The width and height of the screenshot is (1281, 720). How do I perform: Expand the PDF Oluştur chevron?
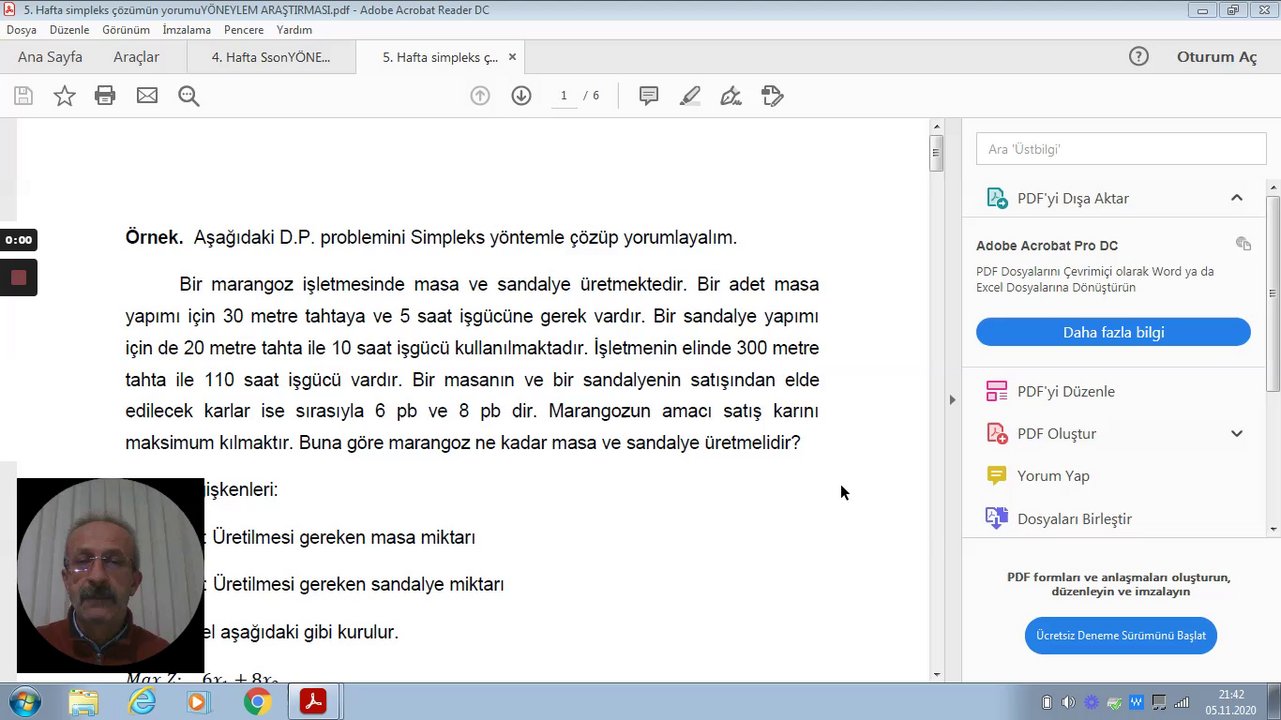(1237, 433)
